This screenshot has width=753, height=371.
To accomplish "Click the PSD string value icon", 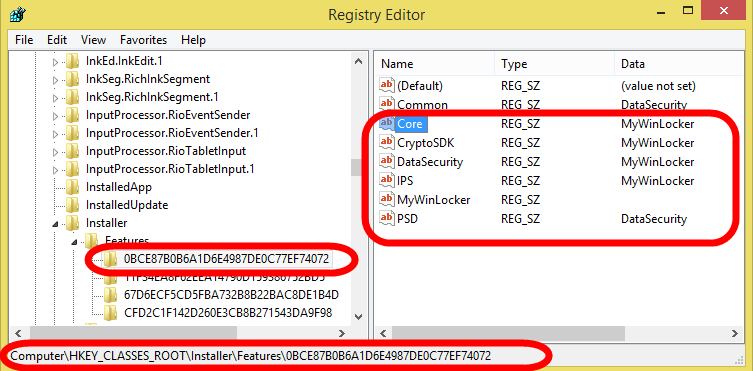I will 387,218.
